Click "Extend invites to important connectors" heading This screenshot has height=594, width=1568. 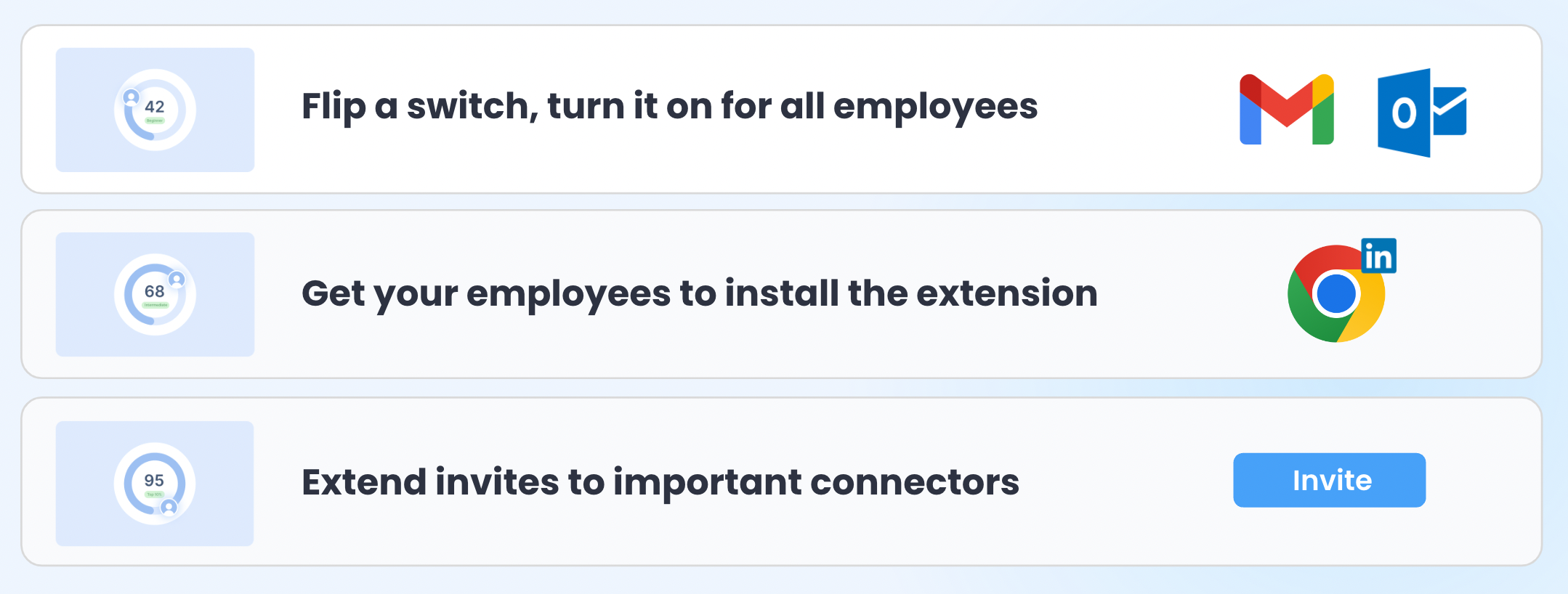click(660, 482)
